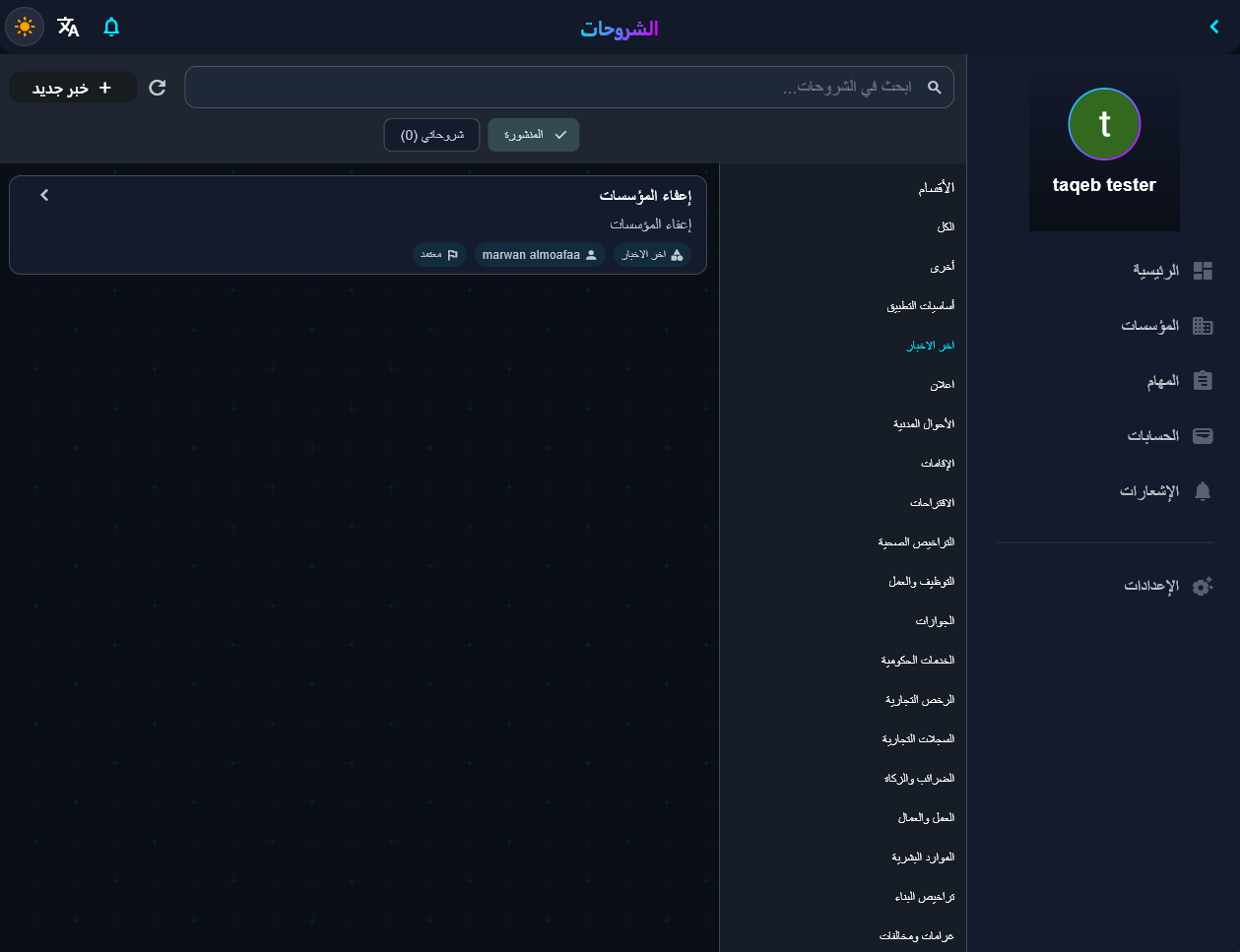Image resolution: width=1240 pixels, height=952 pixels.
Task: Select الخدمات الحكومية category
Action: 918,661
